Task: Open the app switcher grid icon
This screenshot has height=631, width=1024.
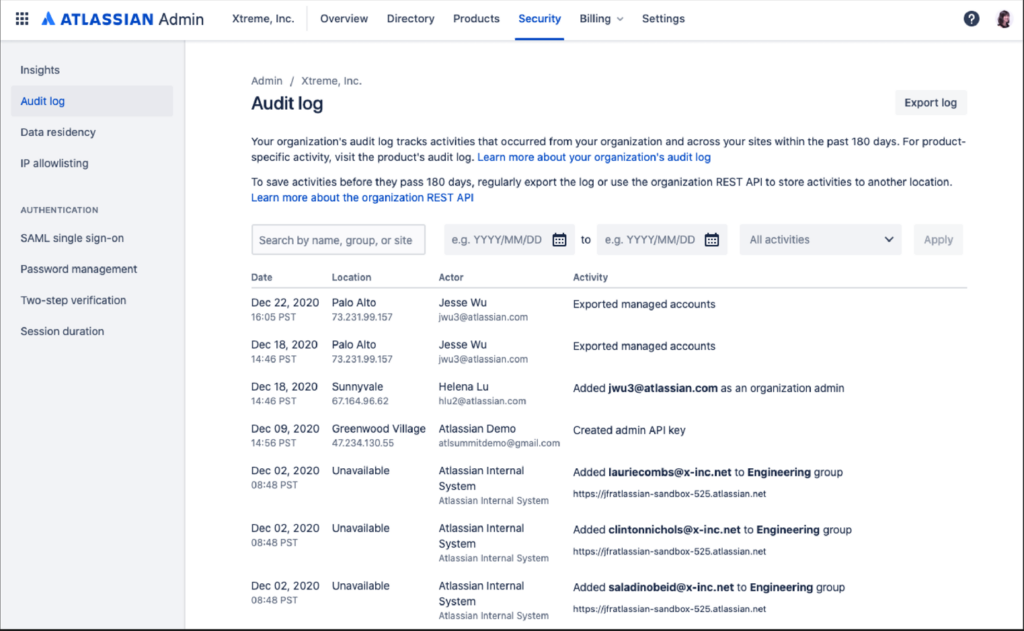Action: pos(21,18)
